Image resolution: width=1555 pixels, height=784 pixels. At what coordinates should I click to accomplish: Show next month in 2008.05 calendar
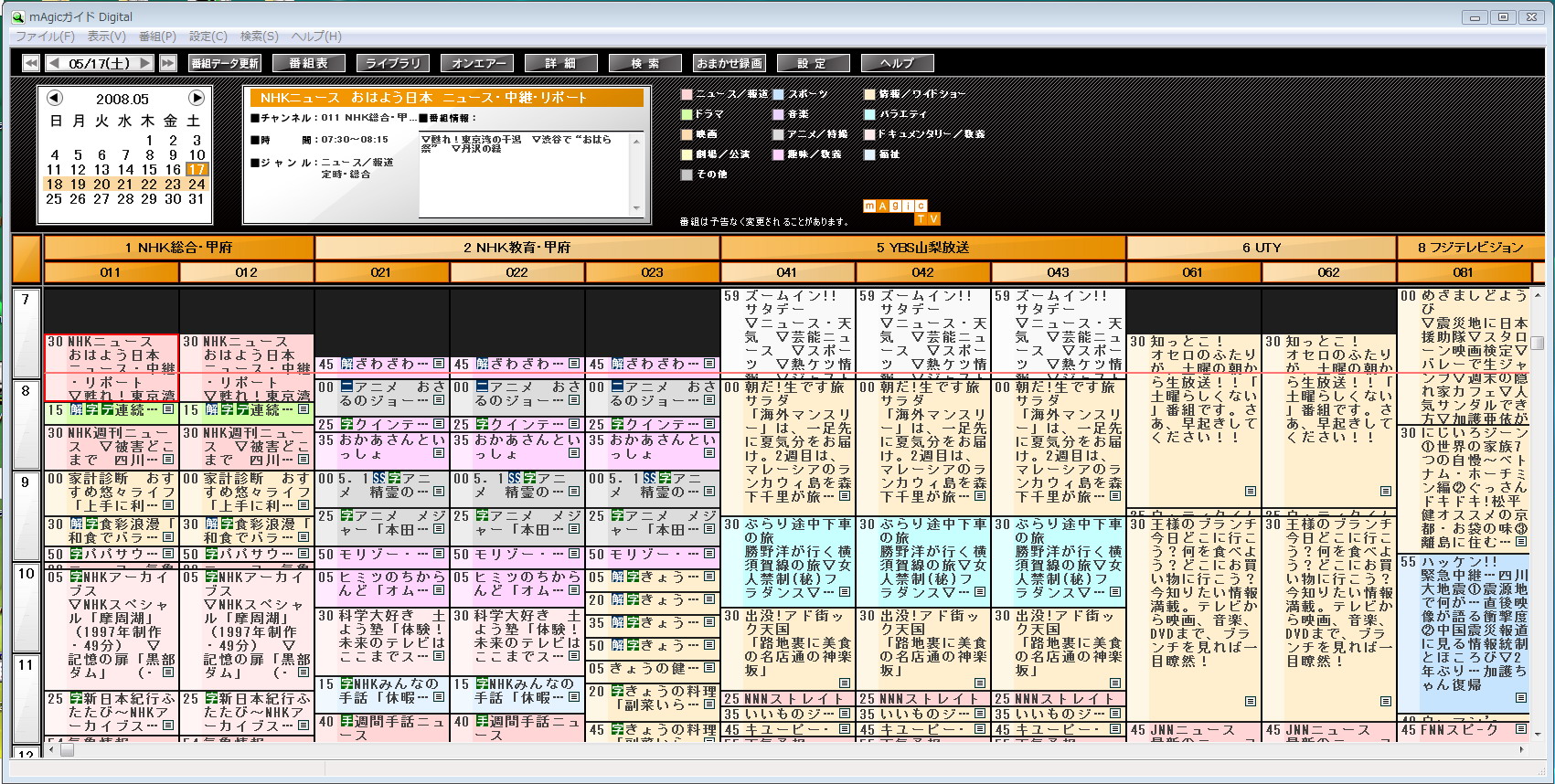[x=196, y=98]
